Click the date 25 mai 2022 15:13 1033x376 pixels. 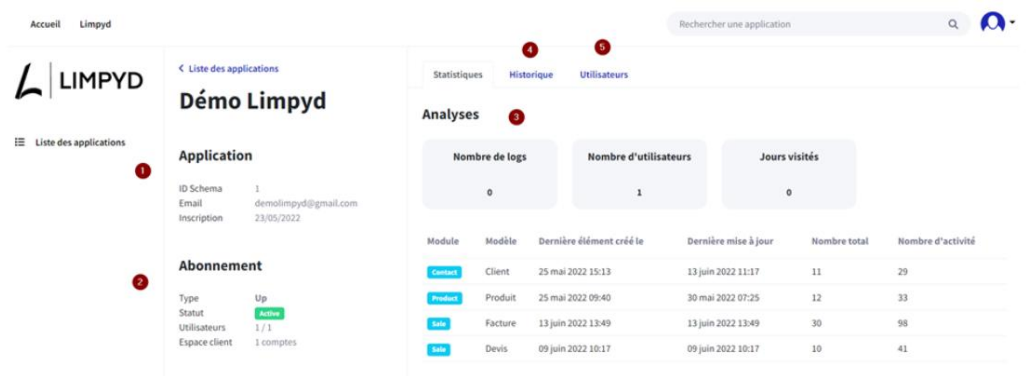point(574,271)
